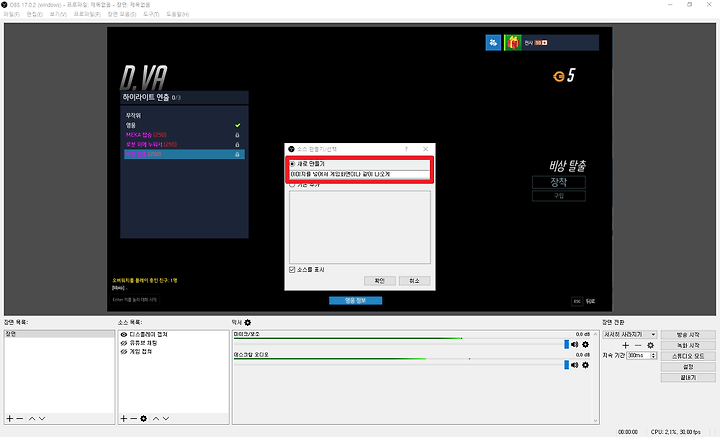720x437 pixels.
Task: Move the scene up in the scene list
Action: pos(32,418)
